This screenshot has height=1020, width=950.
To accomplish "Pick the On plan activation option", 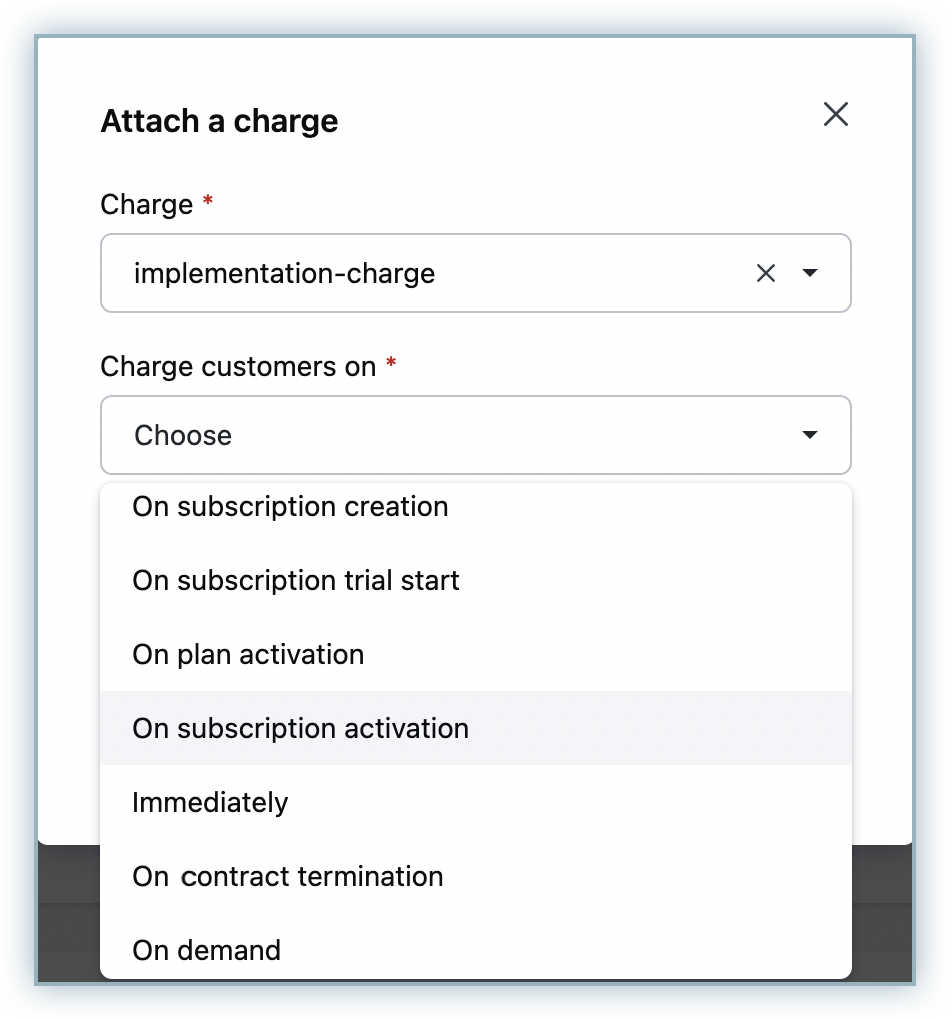I will pyautogui.click(x=248, y=655).
